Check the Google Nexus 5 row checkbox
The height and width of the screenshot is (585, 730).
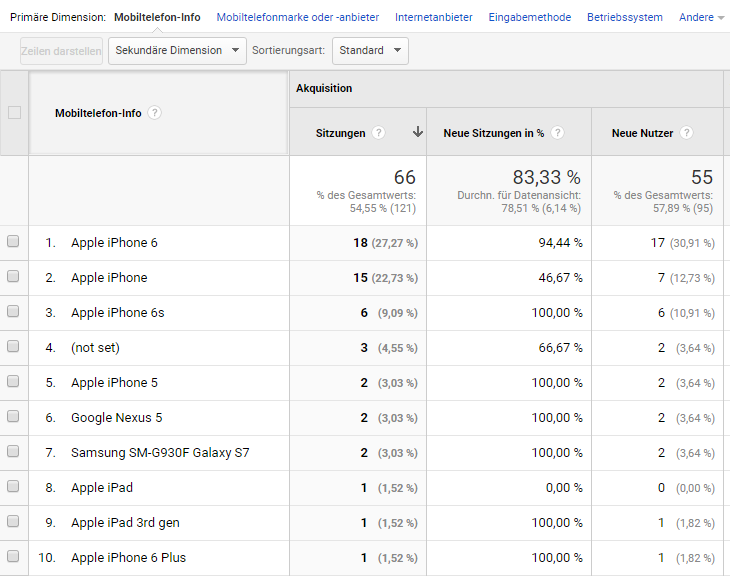(x=13, y=416)
